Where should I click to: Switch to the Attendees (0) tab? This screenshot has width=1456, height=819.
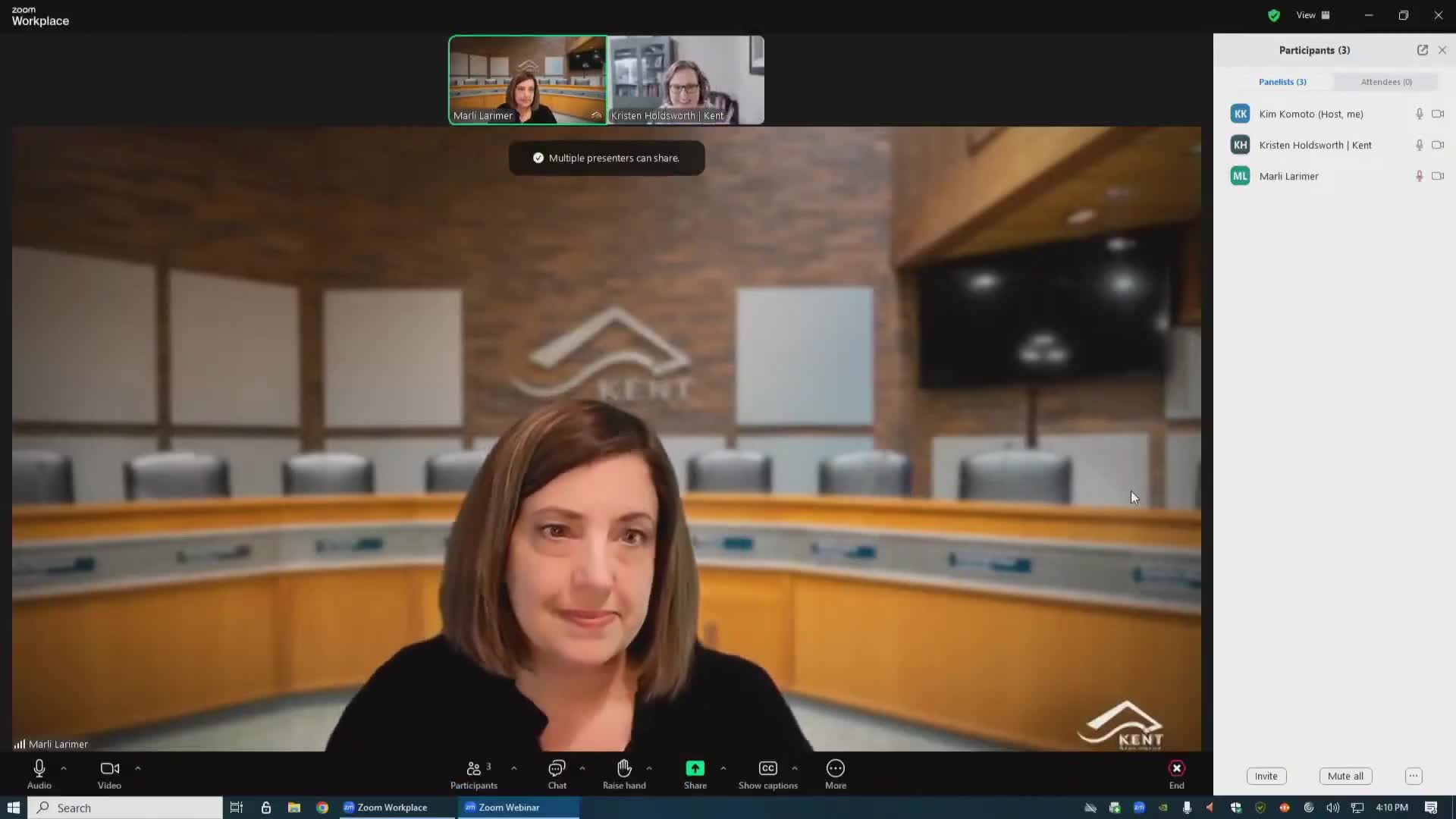click(1385, 82)
